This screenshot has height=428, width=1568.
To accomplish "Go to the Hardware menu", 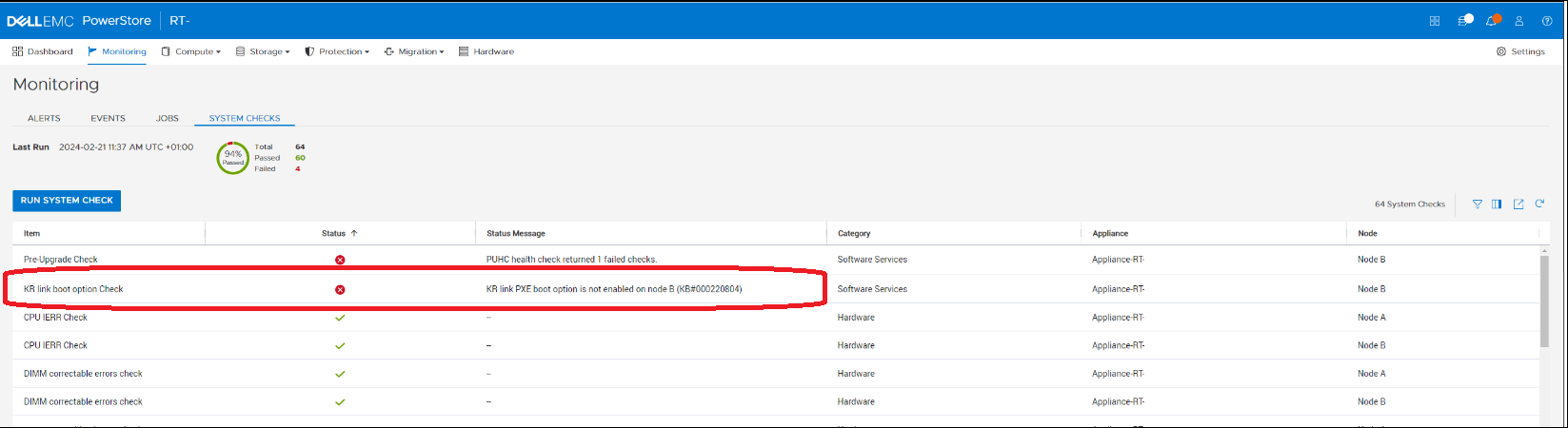I will tap(486, 51).
